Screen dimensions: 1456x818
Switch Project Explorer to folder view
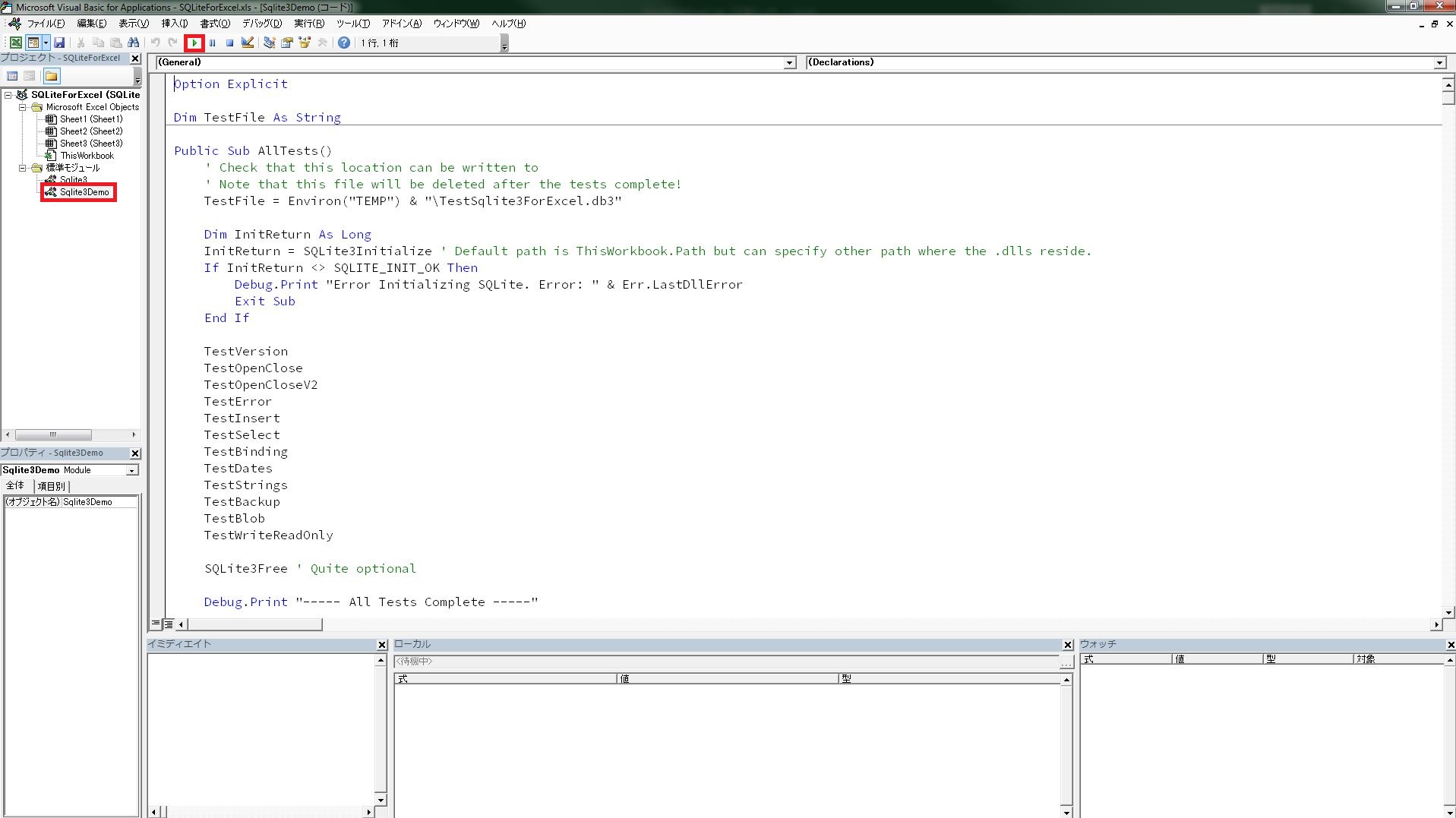pyautogui.click(x=50, y=76)
